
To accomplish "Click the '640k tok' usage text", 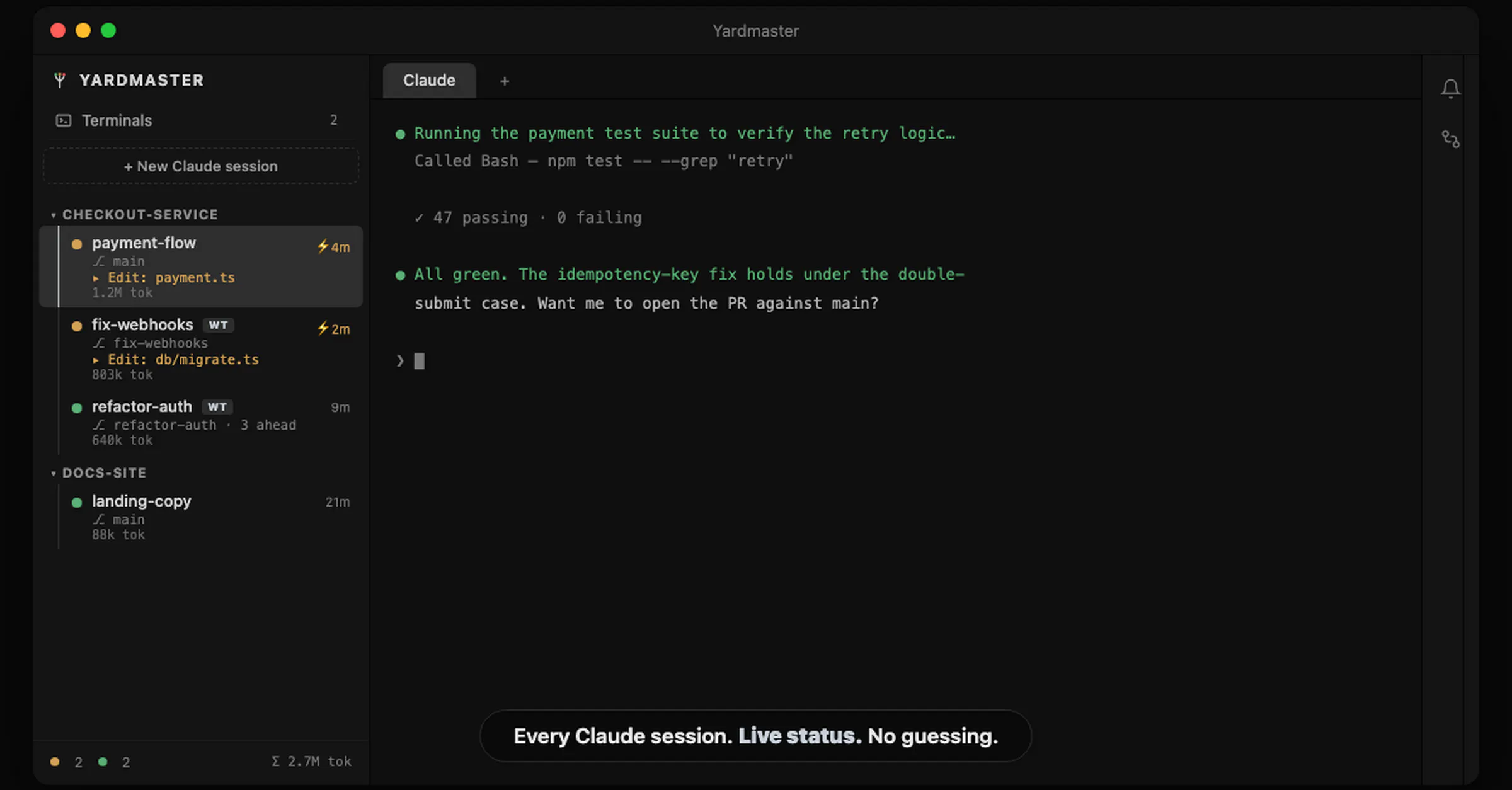I will [122, 440].
